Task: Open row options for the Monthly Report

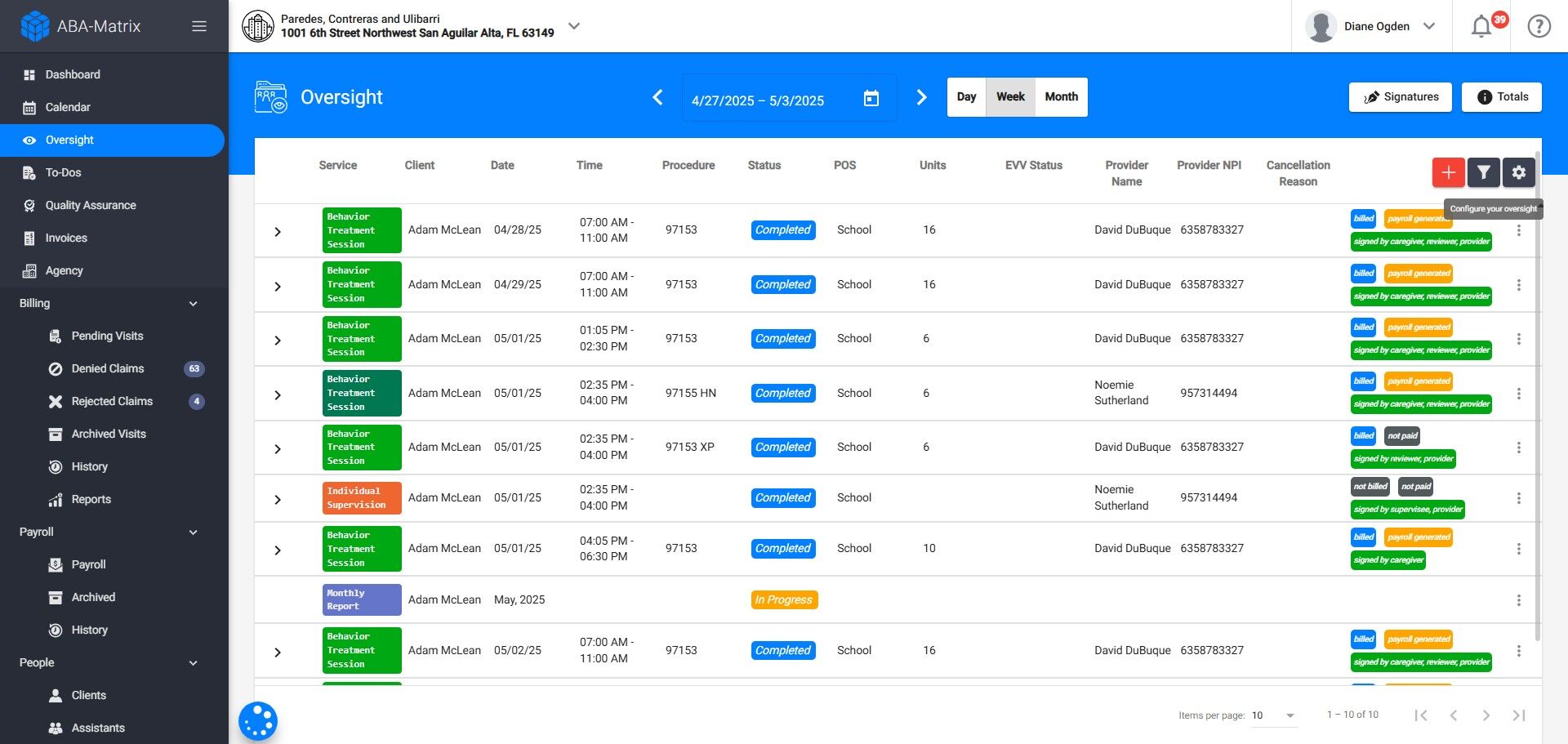Action: (1518, 600)
